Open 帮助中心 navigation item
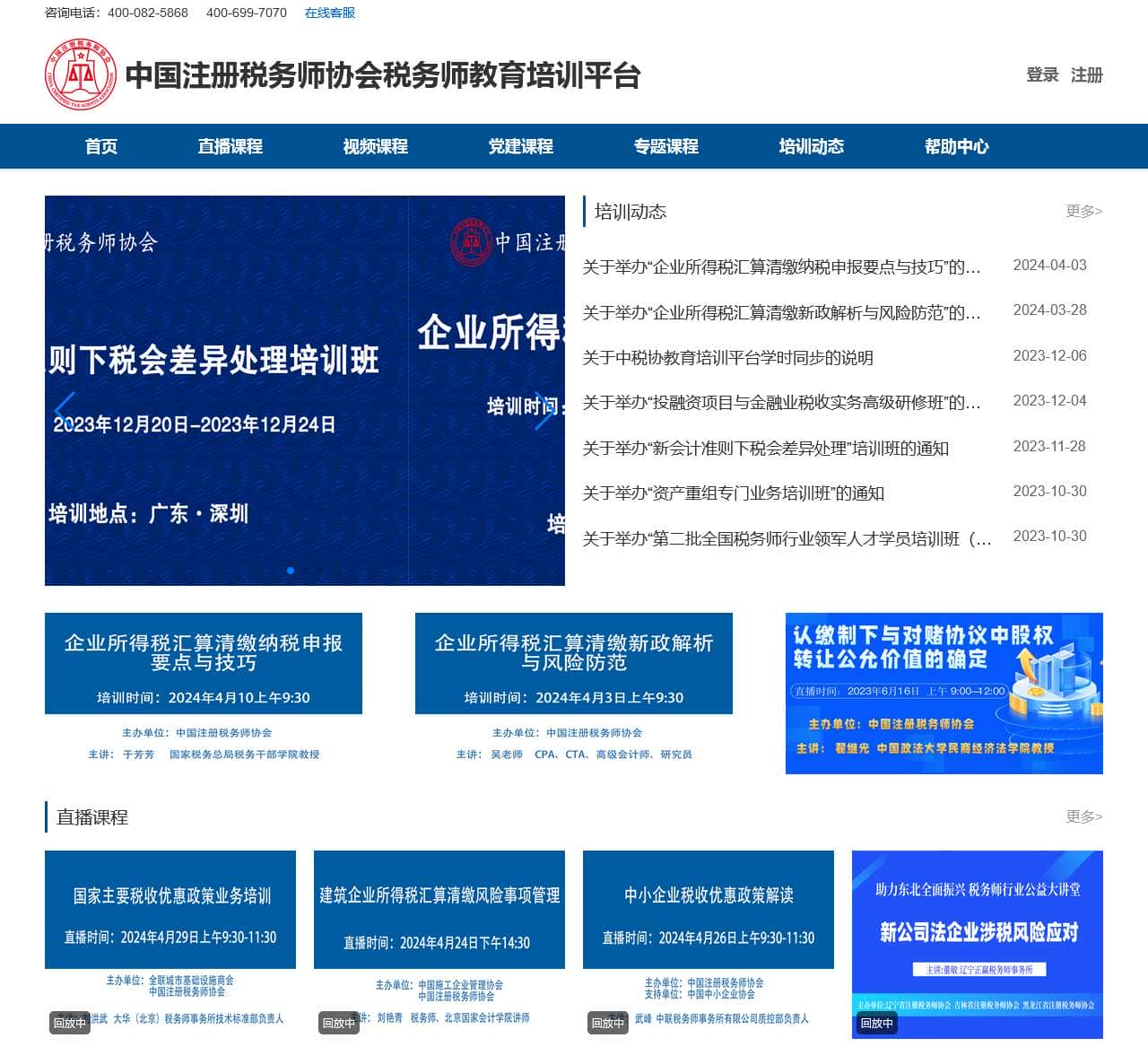Viewport: 1148px width, 1047px height. [x=957, y=146]
